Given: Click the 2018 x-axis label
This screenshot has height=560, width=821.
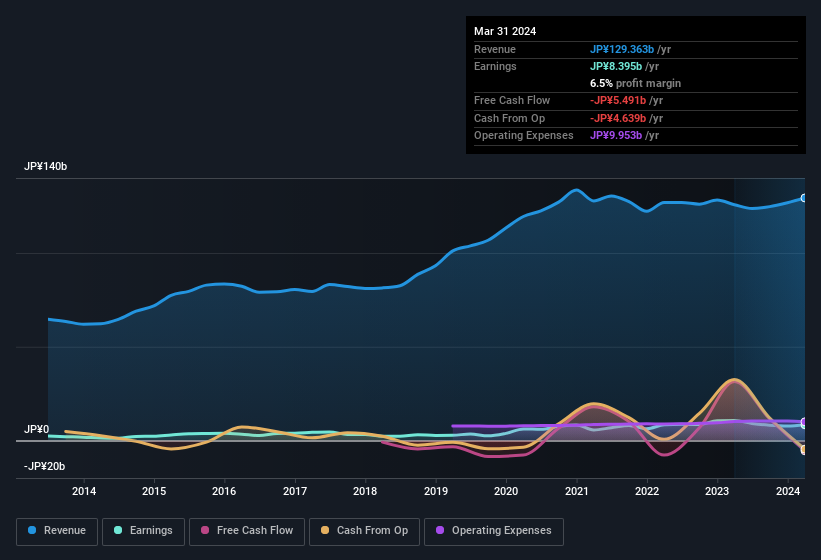Looking at the screenshot, I should point(365,491).
